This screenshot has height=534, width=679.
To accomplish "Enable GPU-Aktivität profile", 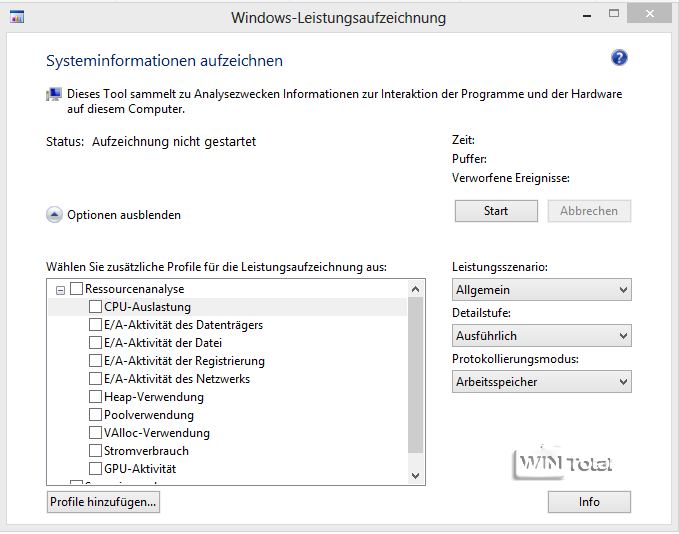I will [95, 469].
